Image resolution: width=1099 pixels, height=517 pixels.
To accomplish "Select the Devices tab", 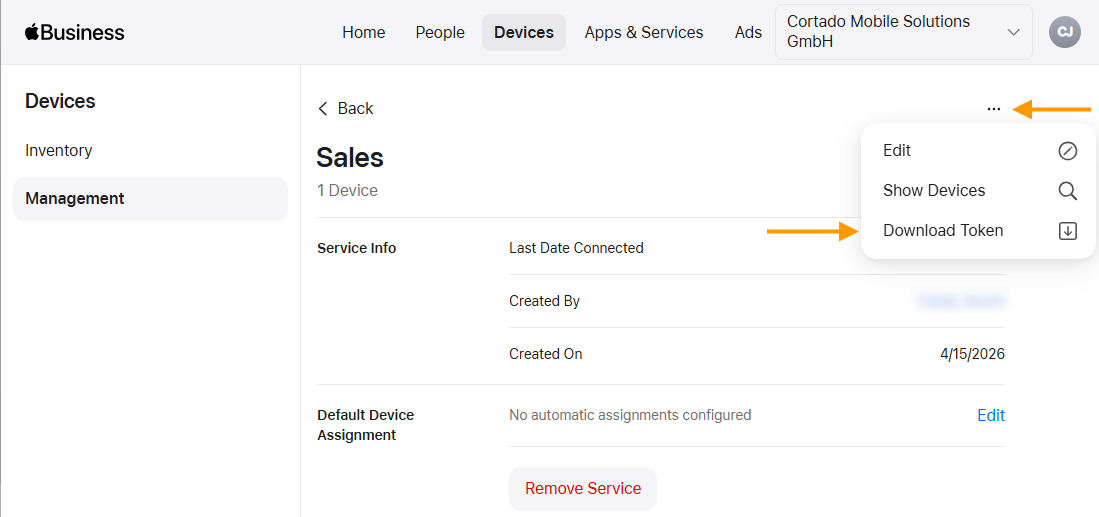I will [524, 32].
